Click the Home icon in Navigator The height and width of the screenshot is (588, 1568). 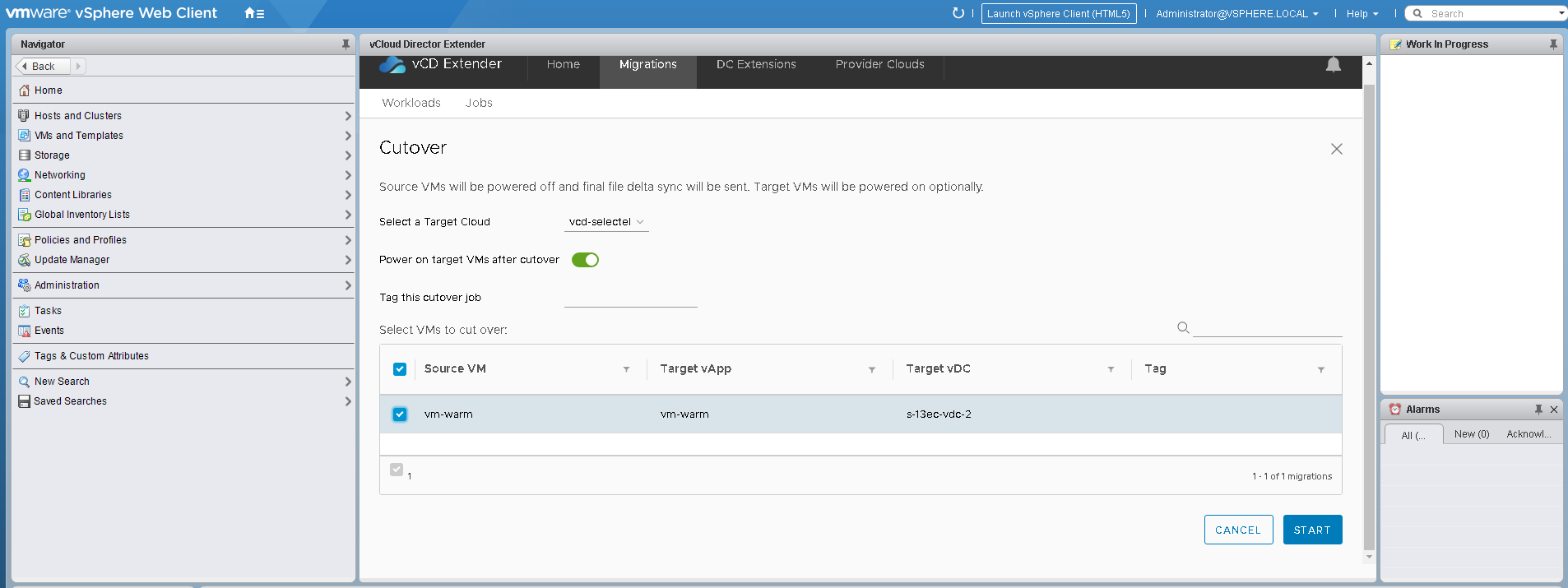click(x=24, y=90)
